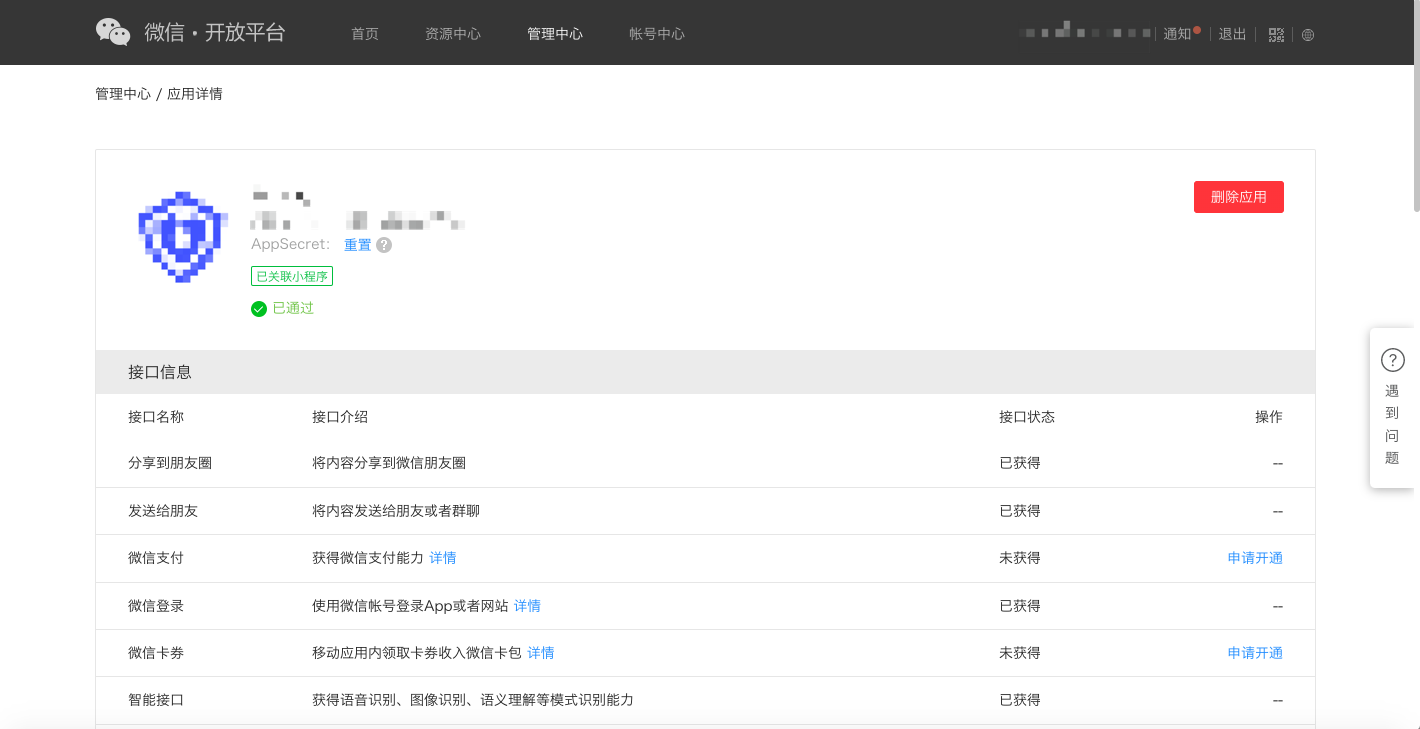The height and width of the screenshot is (729, 1420).
Task: Click the blue shield app icon
Action: [179, 236]
